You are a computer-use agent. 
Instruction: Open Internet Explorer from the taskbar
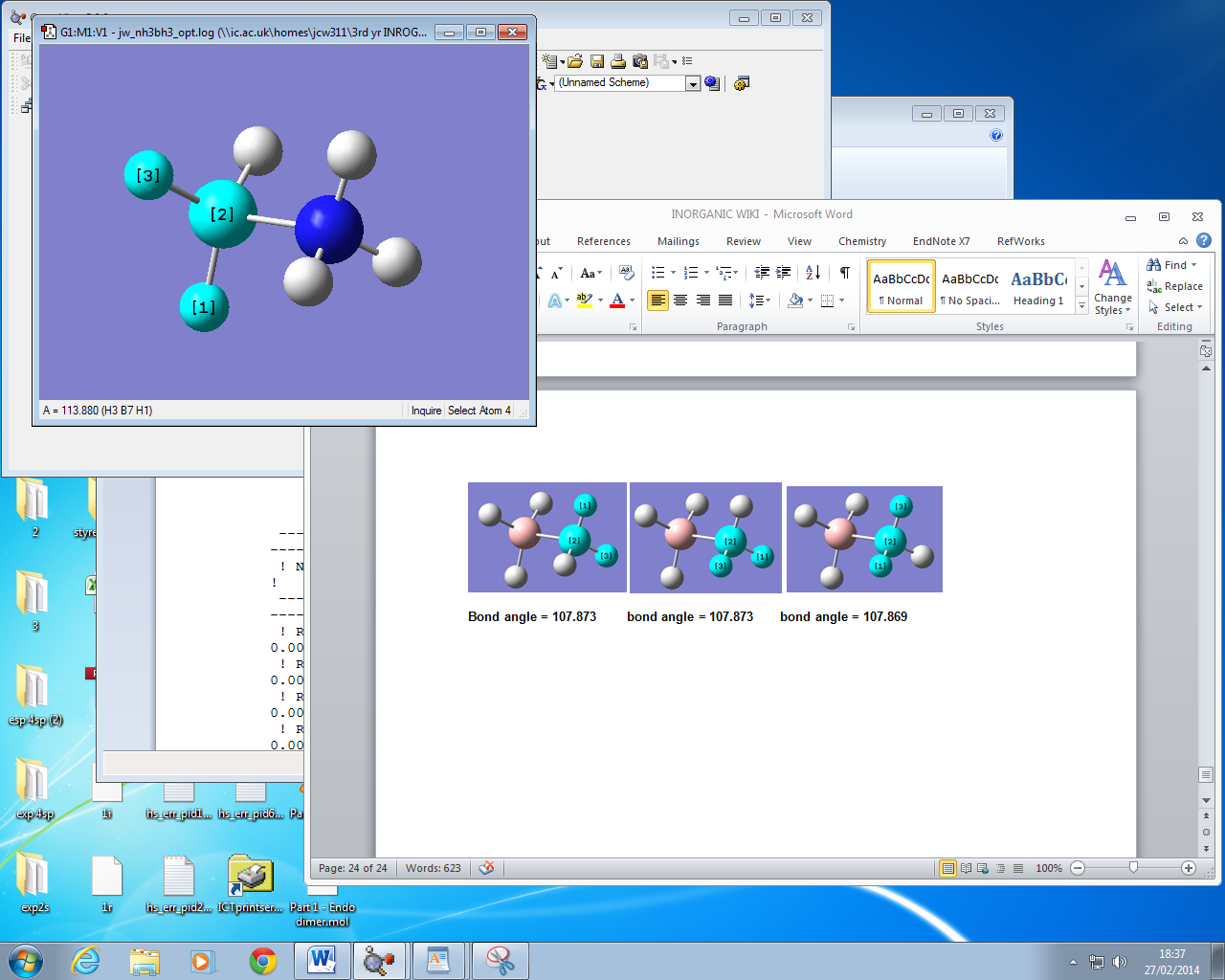point(86,960)
